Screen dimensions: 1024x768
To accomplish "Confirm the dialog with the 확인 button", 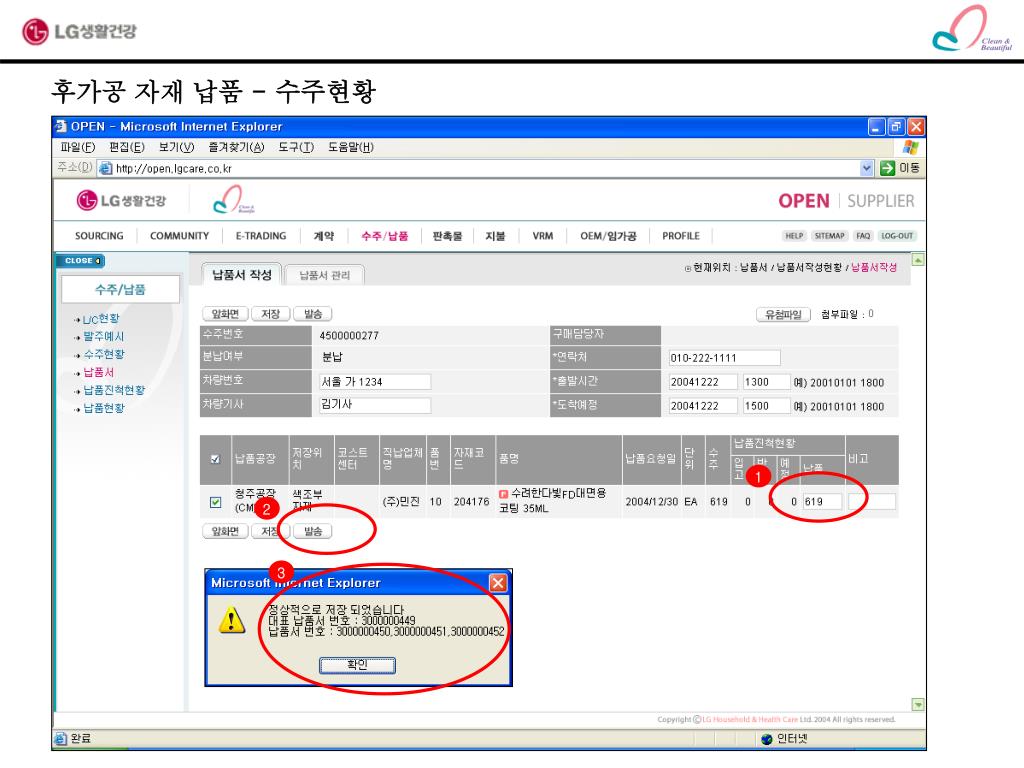I will point(357,665).
